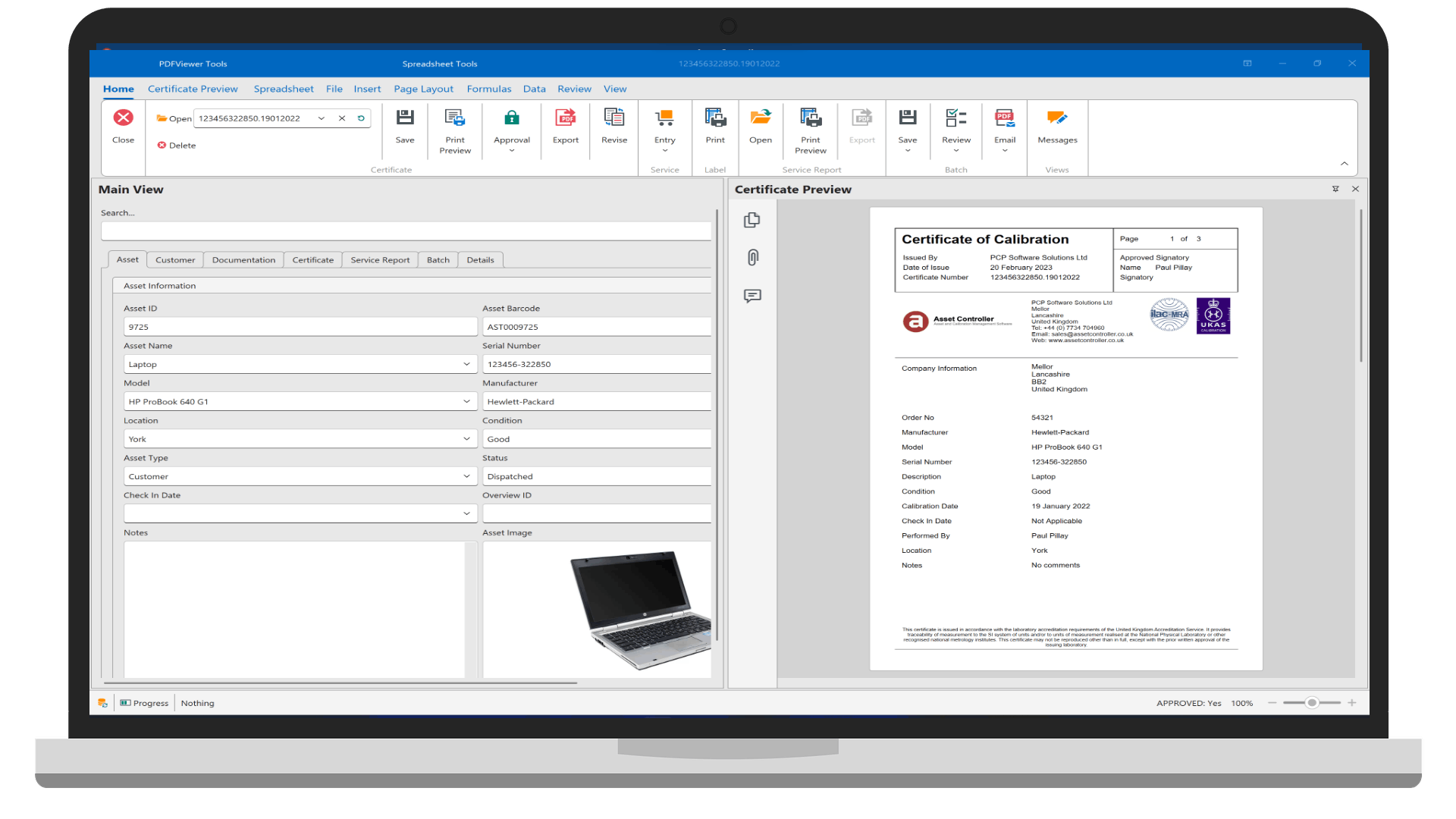
Task: Click the Email PDF icon
Action: click(1004, 118)
